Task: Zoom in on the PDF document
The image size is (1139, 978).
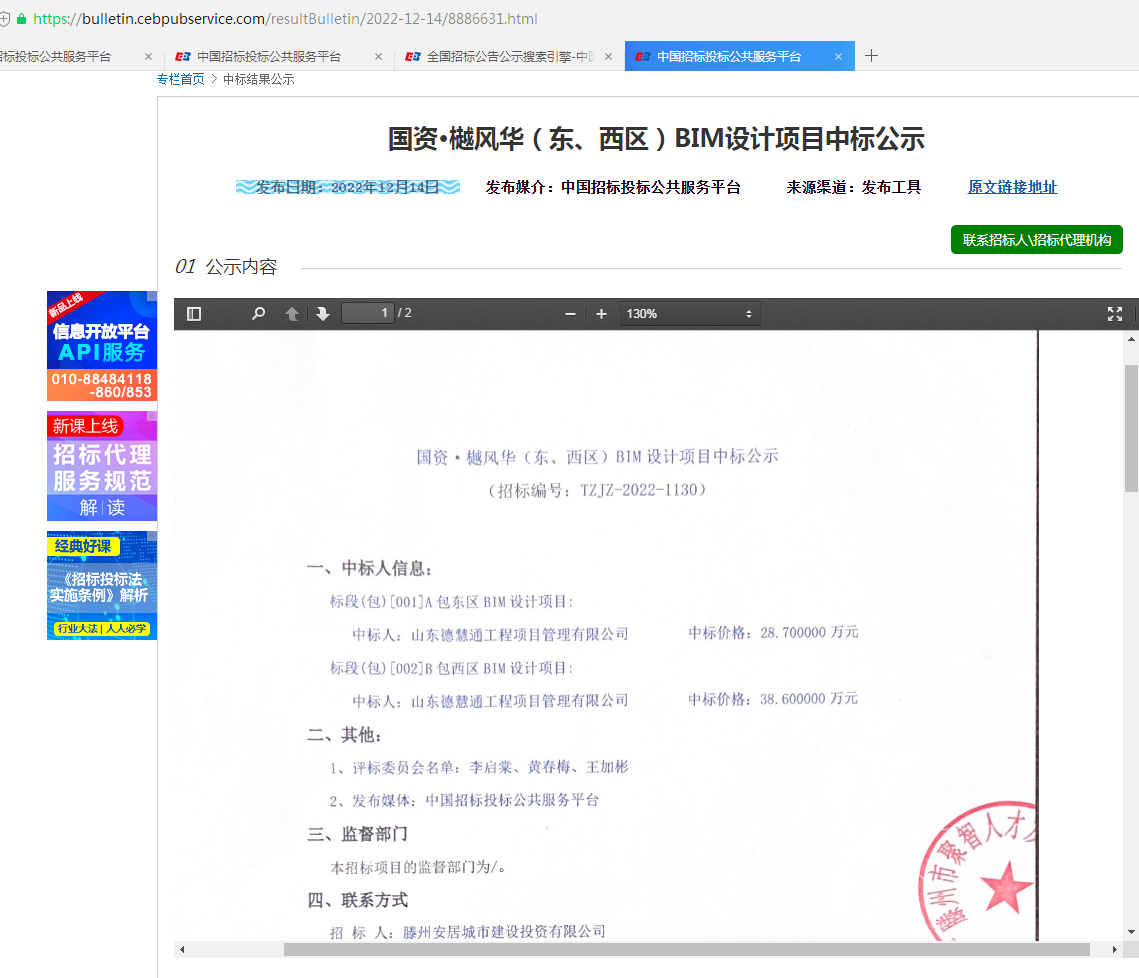Action: (x=601, y=313)
